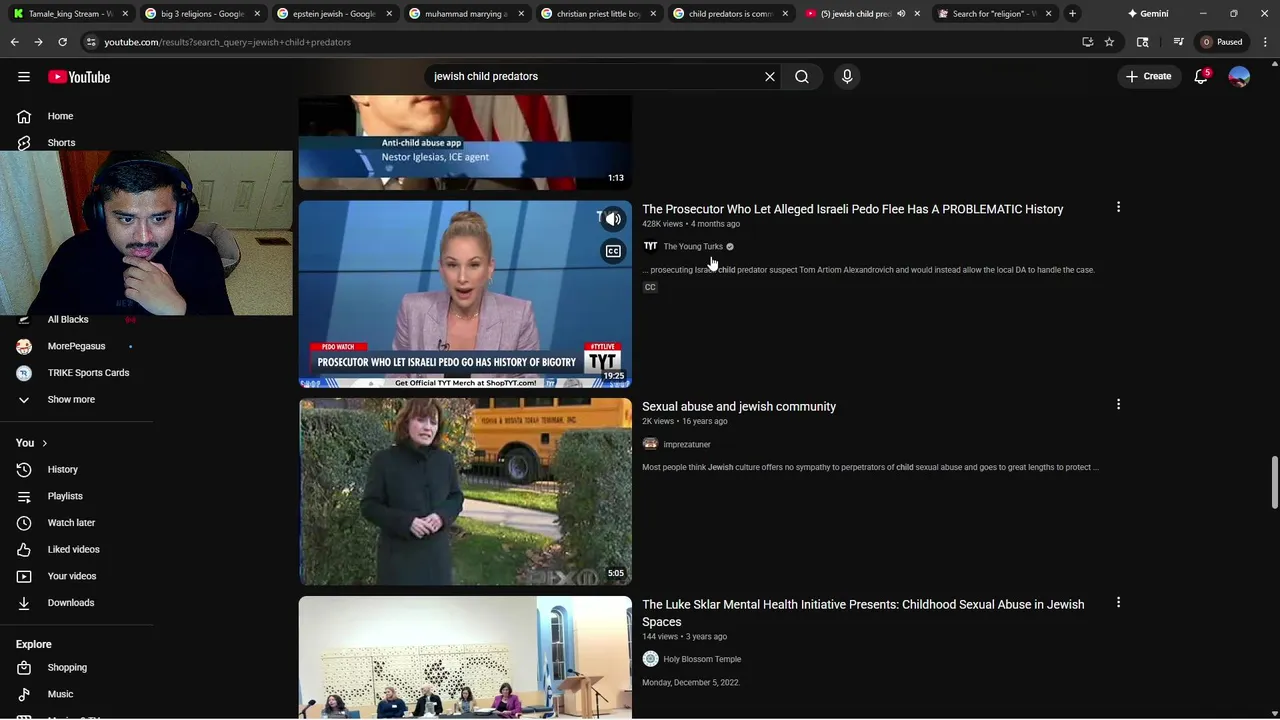Click the CC badge under TYT description
Screen dimensions: 1280x720
pos(650,287)
